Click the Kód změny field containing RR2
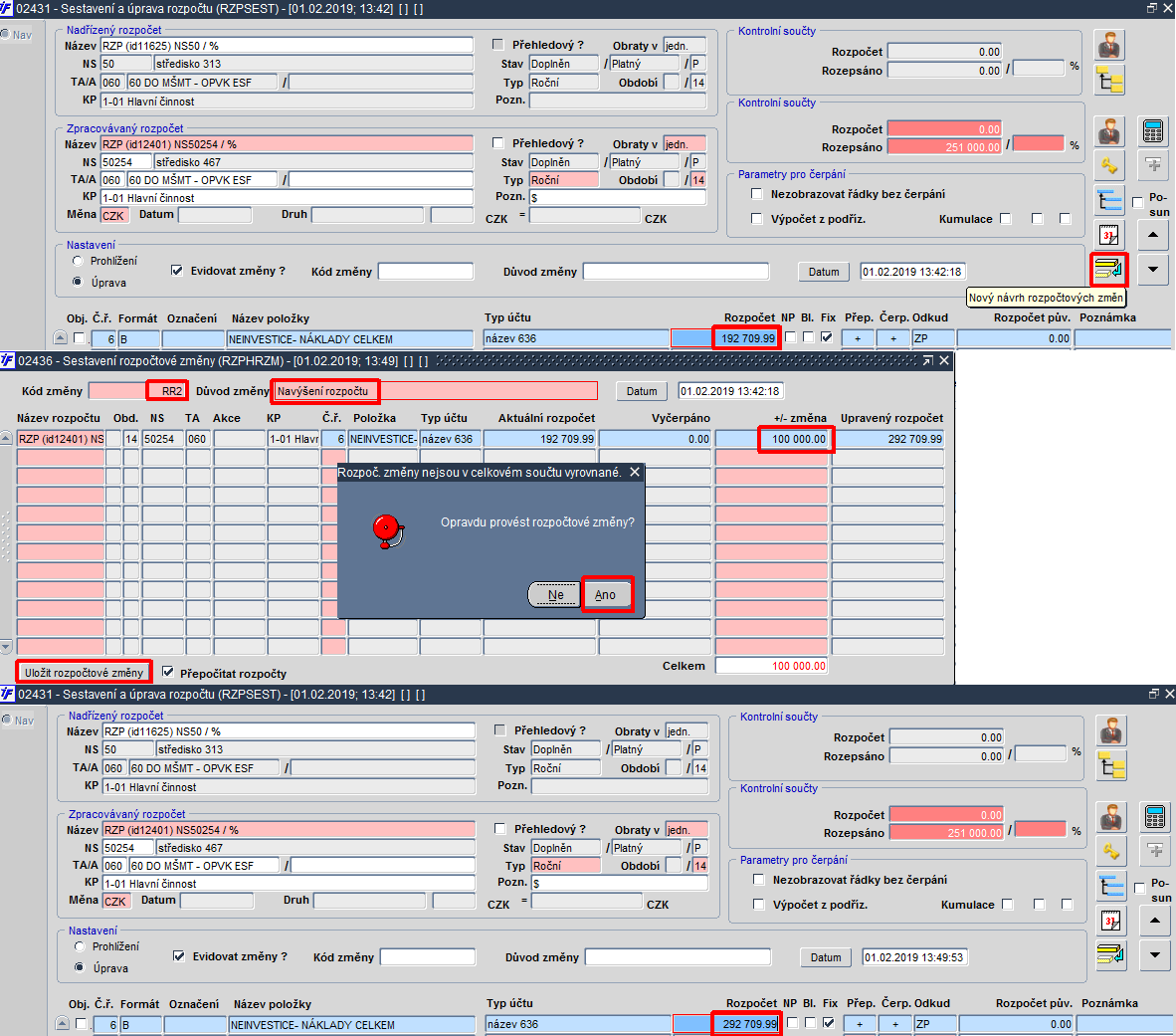This screenshot has height=1036, width=1176. pos(137,391)
